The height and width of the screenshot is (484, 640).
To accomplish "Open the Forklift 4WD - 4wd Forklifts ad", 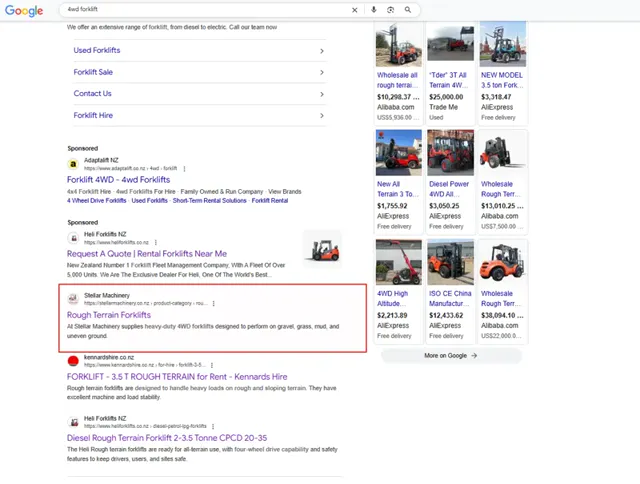I will pos(118,180).
